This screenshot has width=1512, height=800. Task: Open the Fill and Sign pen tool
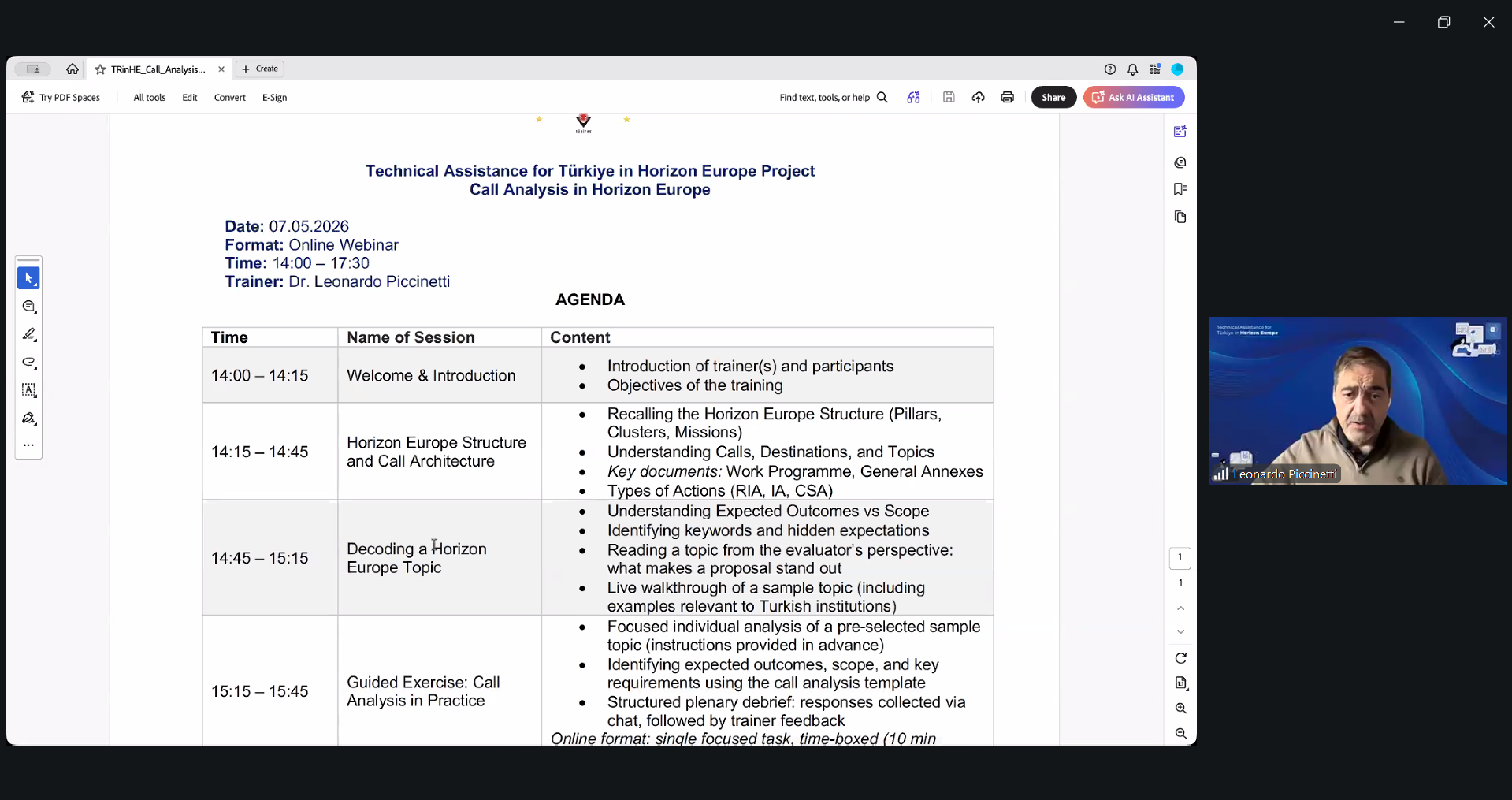click(x=29, y=419)
